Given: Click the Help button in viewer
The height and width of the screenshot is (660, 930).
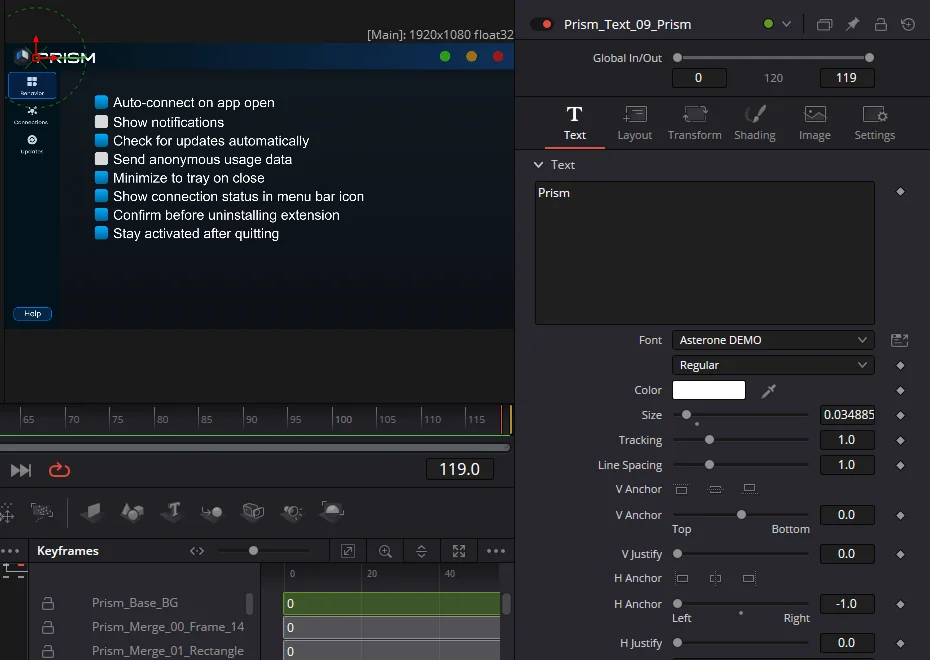Looking at the screenshot, I should coord(33,314).
